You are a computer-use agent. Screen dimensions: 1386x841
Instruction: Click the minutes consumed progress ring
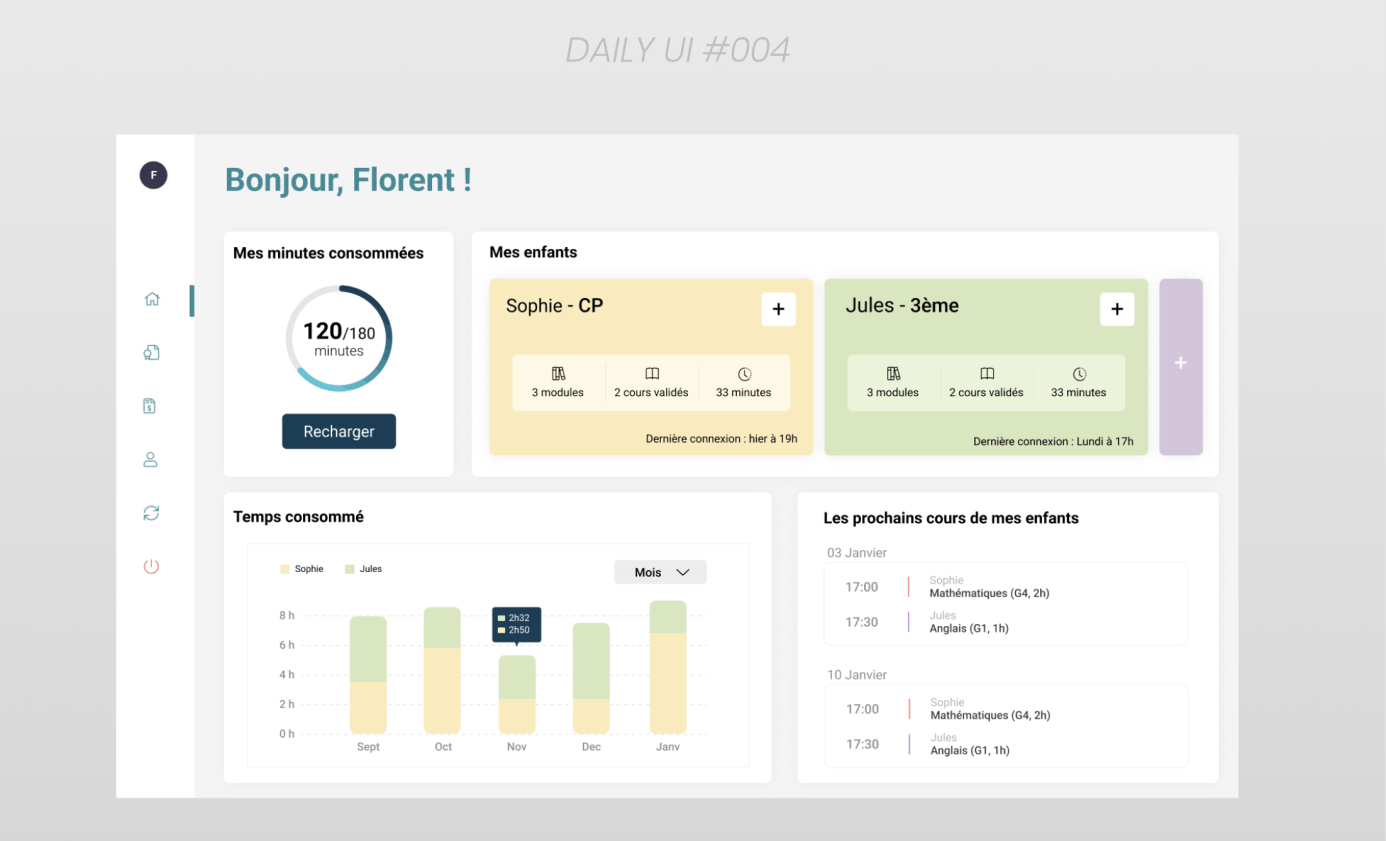tap(339, 338)
